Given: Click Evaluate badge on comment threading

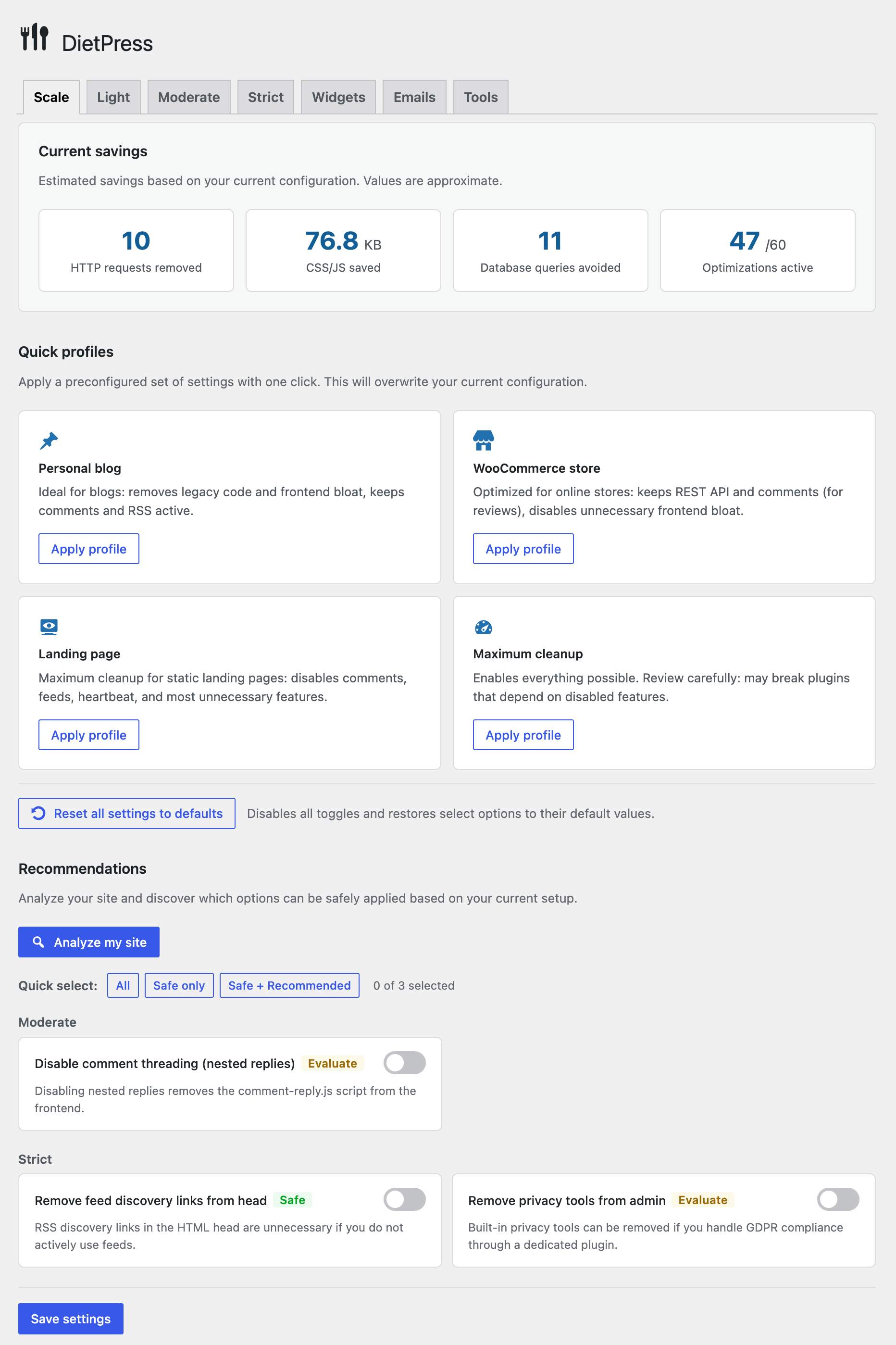Looking at the screenshot, I should [x=333, y=1063].
